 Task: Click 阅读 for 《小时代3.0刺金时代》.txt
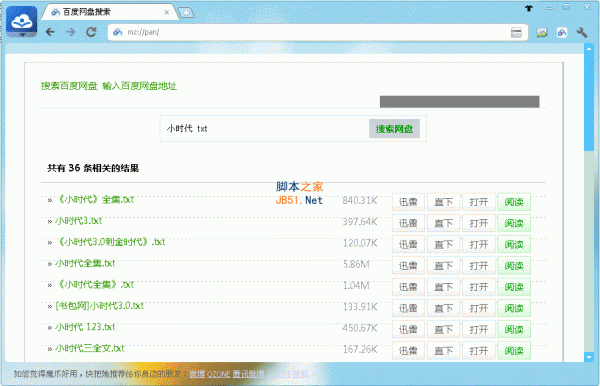514,244
